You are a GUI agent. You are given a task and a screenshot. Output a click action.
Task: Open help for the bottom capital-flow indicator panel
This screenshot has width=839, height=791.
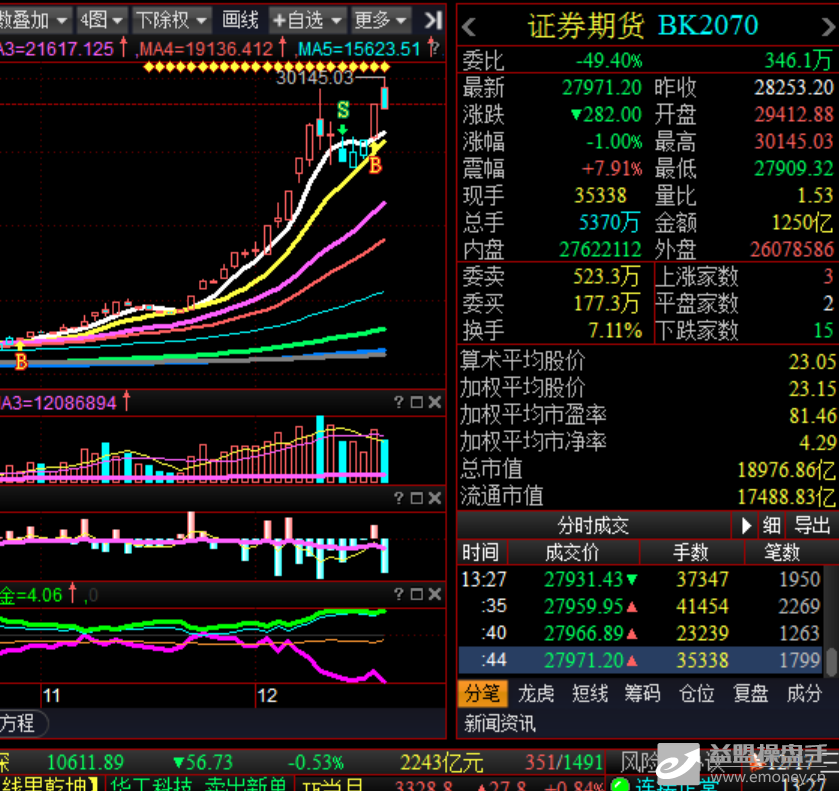click(398, 595)
